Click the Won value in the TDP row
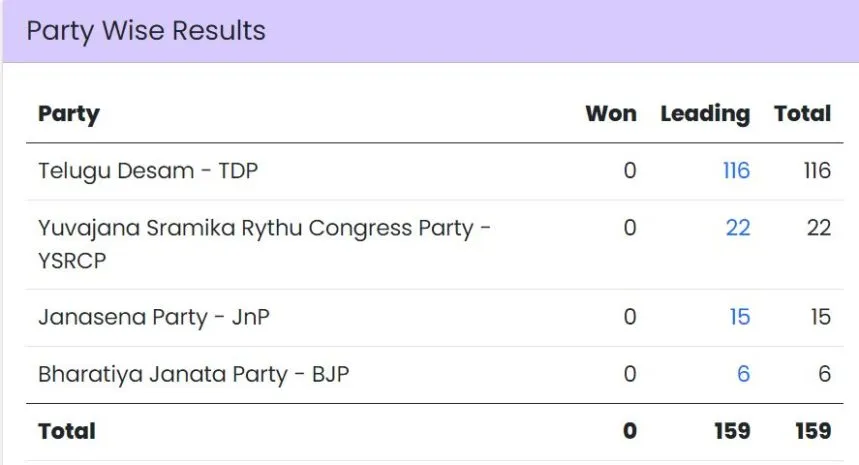Viewport: 859px width, 465px height. [x=630, y=171]
